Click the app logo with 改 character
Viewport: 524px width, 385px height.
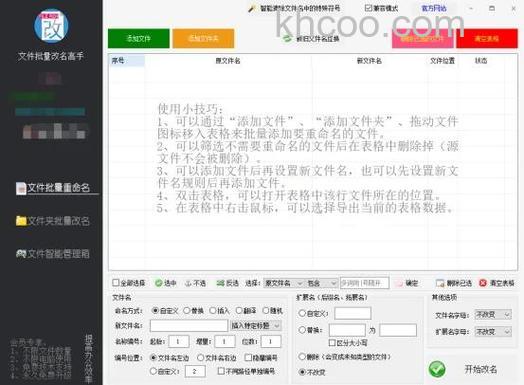pos(51,26)
